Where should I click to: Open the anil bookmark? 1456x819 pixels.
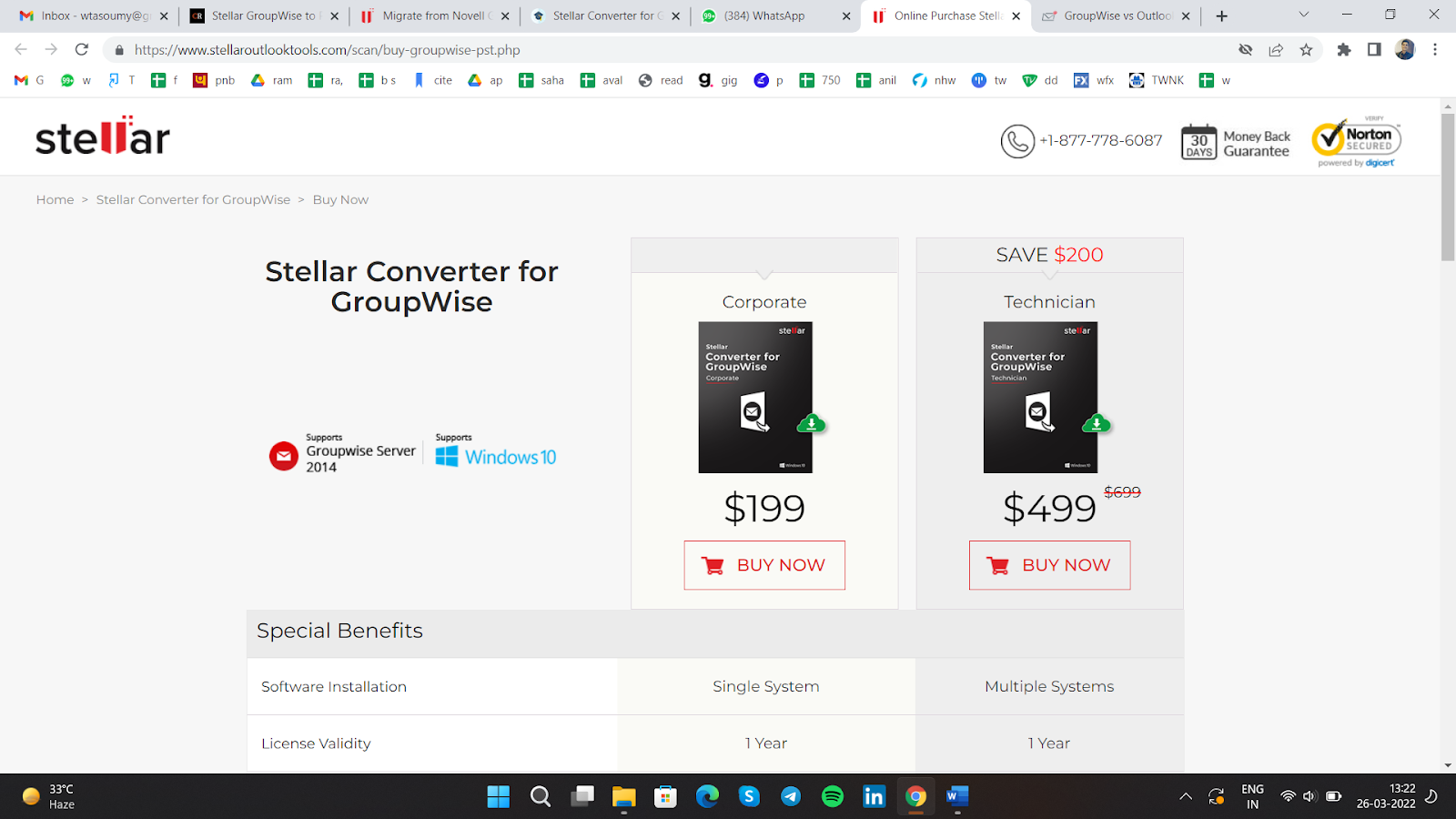876,80
